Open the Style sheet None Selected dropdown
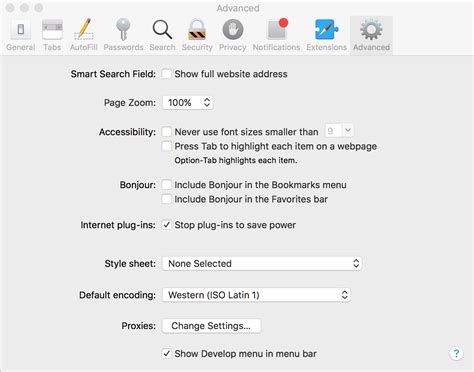Viewport: 474px width, 372px height. 262,263
